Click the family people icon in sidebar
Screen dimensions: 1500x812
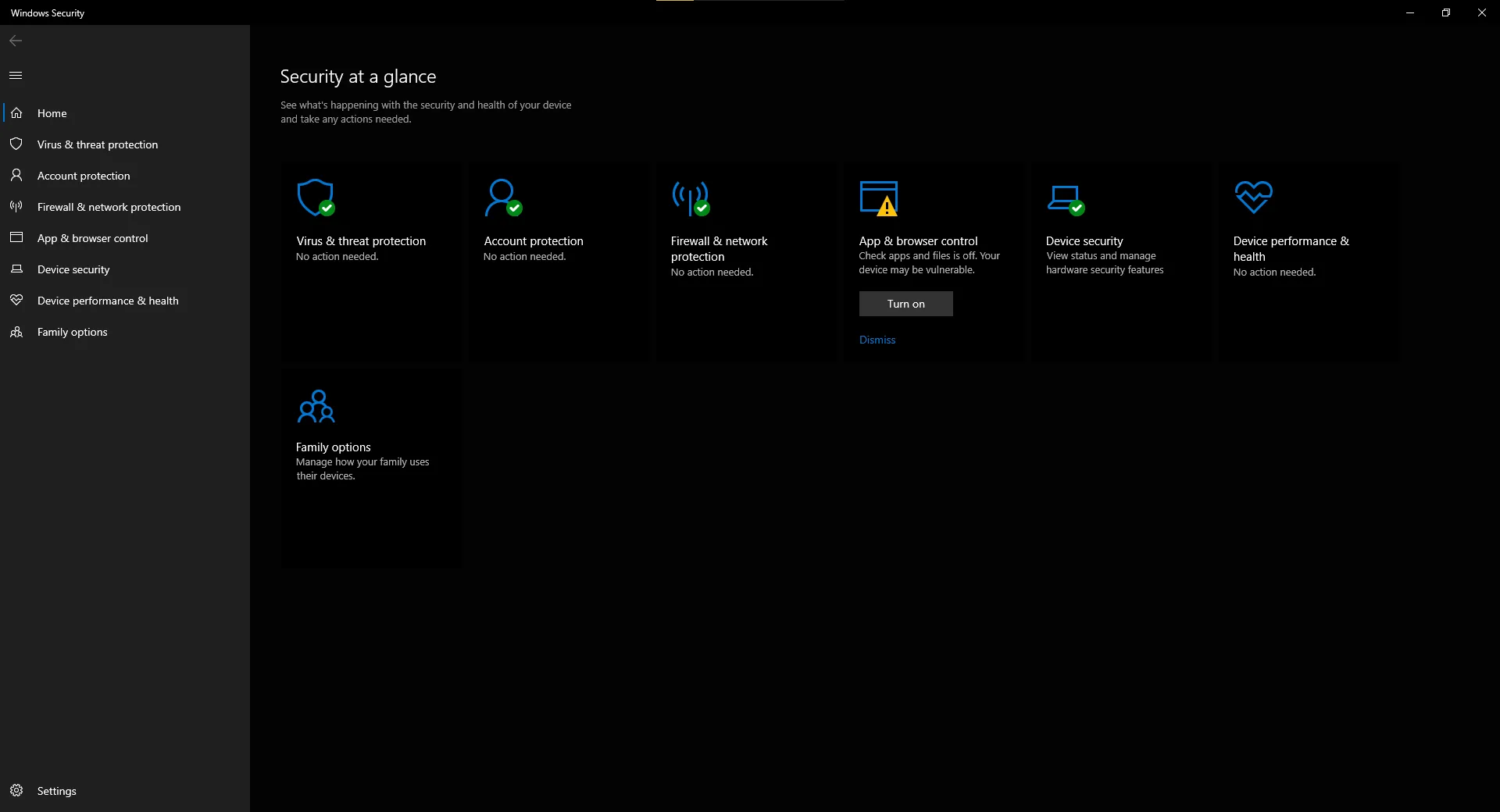click(x=16, y=331)
